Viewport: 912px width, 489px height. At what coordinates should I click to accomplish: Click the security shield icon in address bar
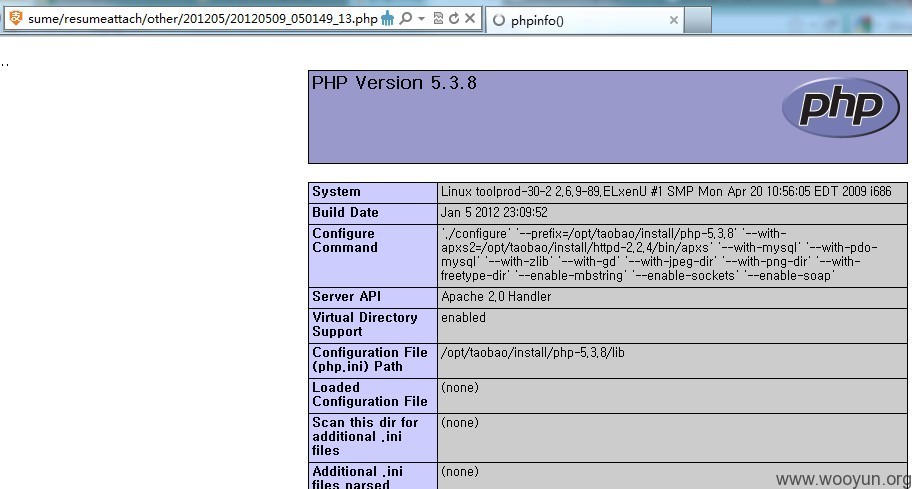pyautogui.click(x=16, y=19)
